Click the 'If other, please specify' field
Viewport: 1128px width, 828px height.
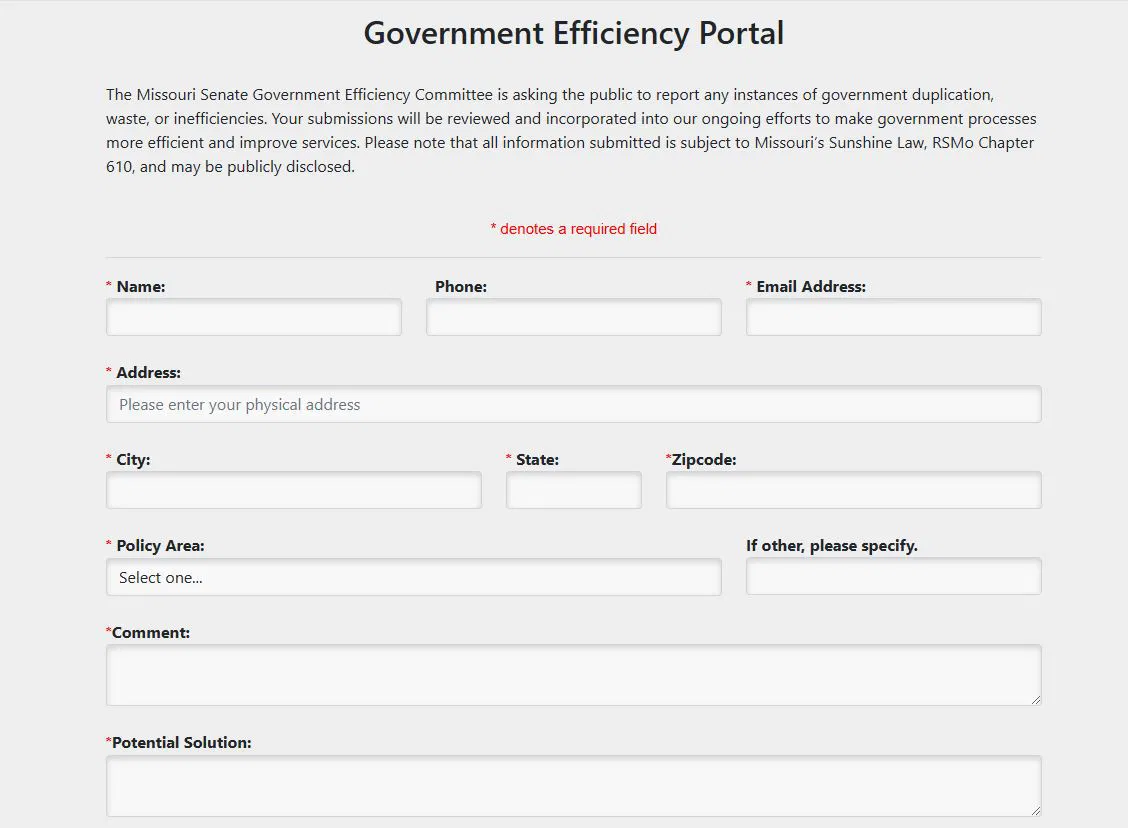click(893, 576)
